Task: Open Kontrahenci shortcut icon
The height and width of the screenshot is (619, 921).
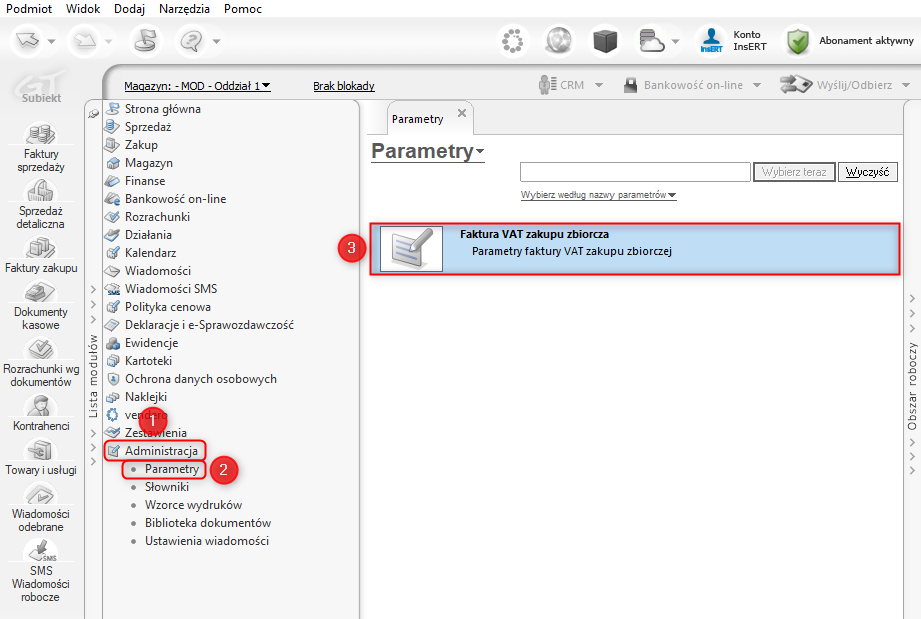Action: tap(40, 406)
